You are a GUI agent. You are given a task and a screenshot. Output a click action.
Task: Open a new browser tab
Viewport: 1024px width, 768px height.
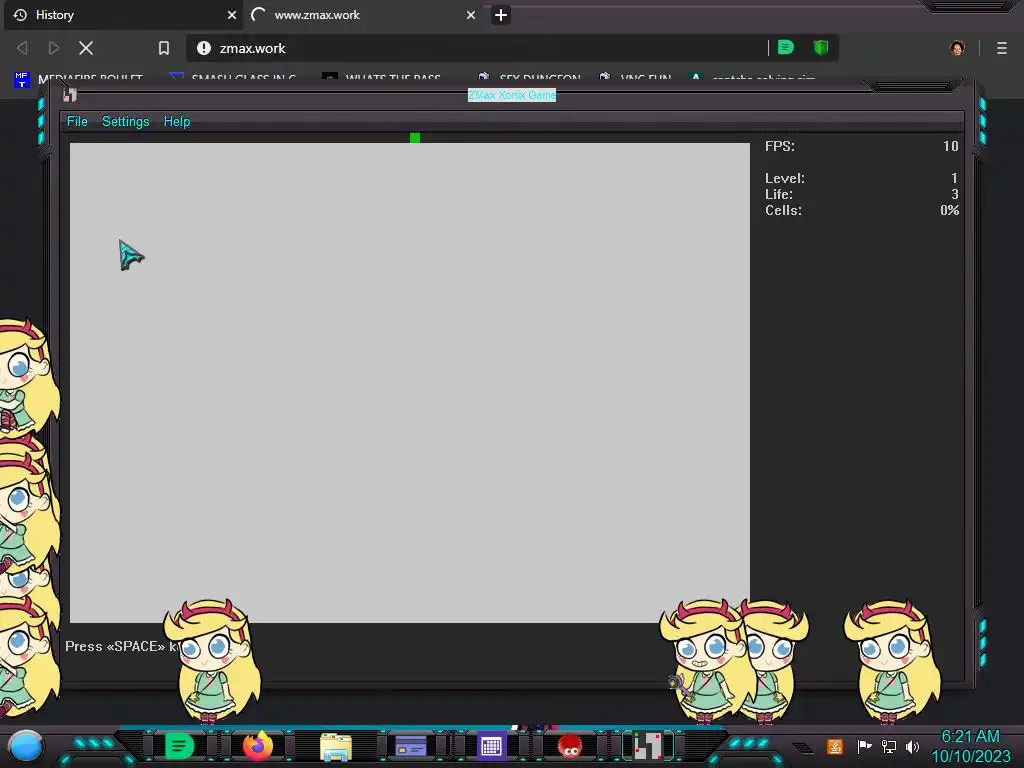[x=501, y=15]
